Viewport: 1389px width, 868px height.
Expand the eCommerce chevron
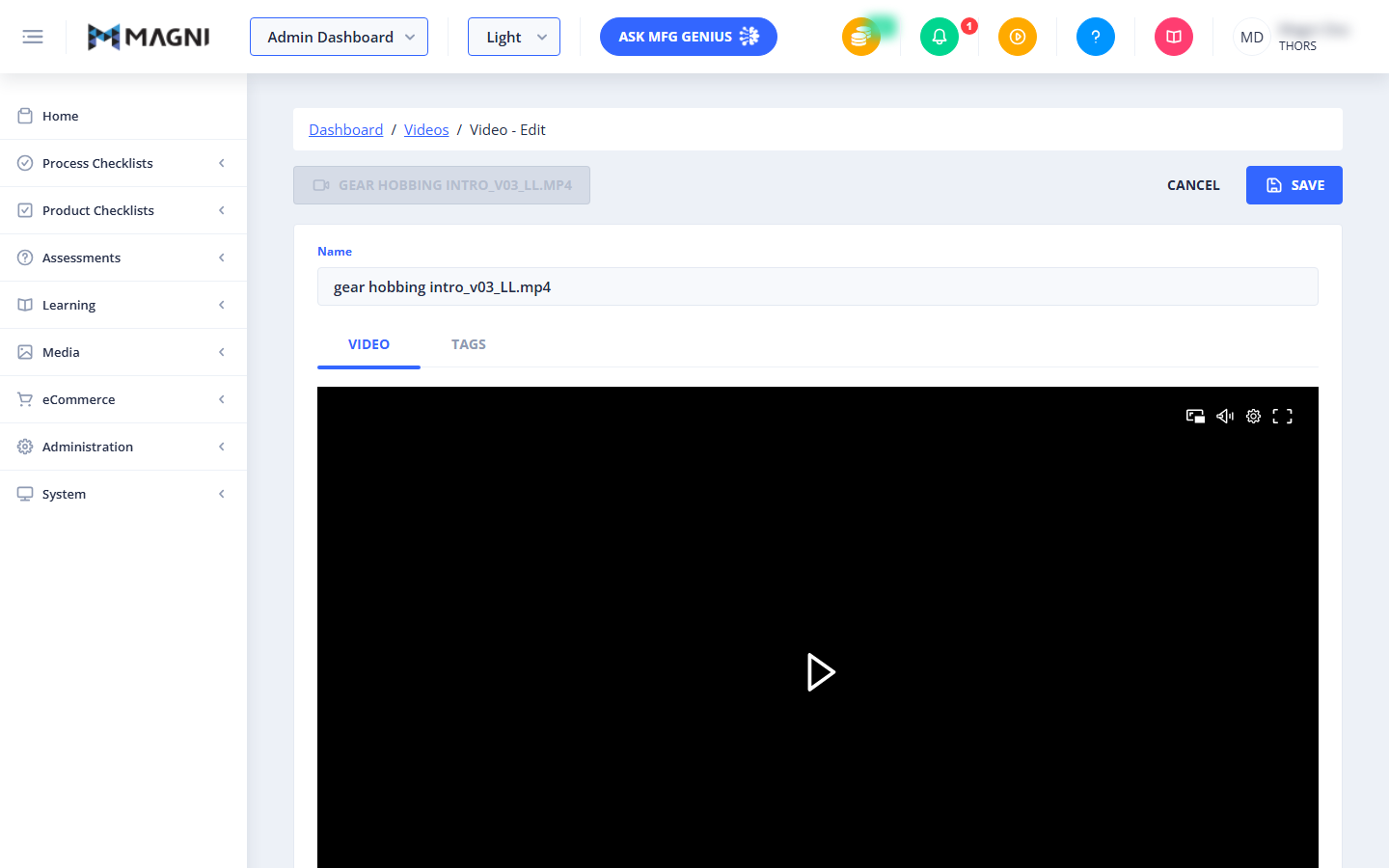(x=222, y=399)
